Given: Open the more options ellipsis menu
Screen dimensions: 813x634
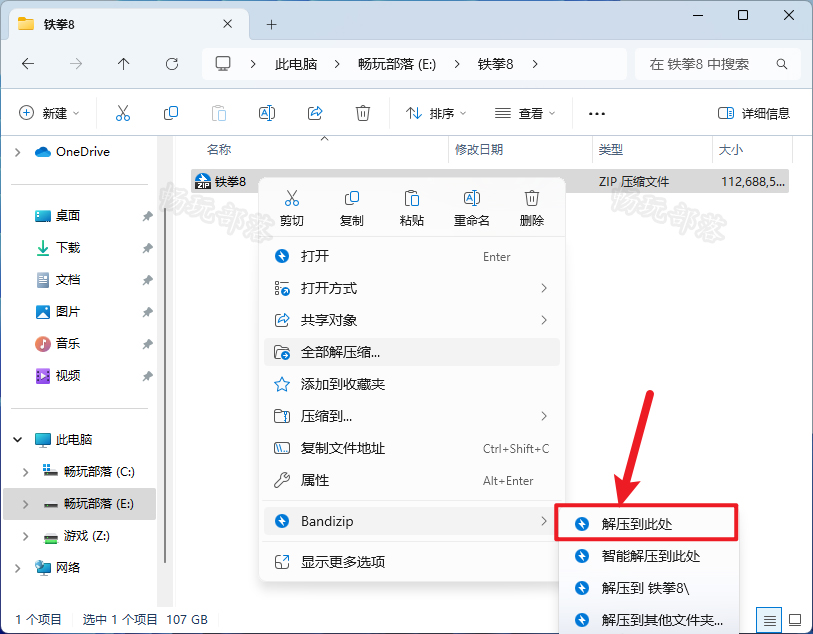Looking at the screenshot, I should 597,114.
